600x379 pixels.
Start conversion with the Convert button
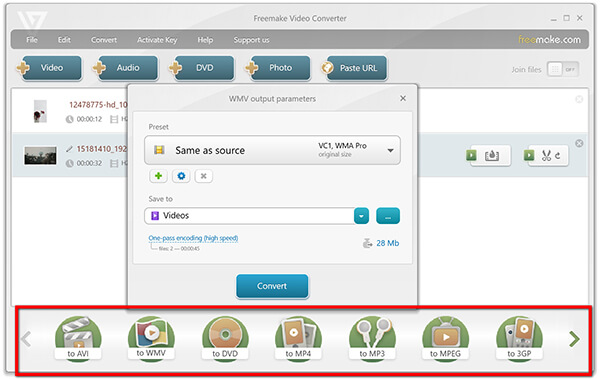272,286
